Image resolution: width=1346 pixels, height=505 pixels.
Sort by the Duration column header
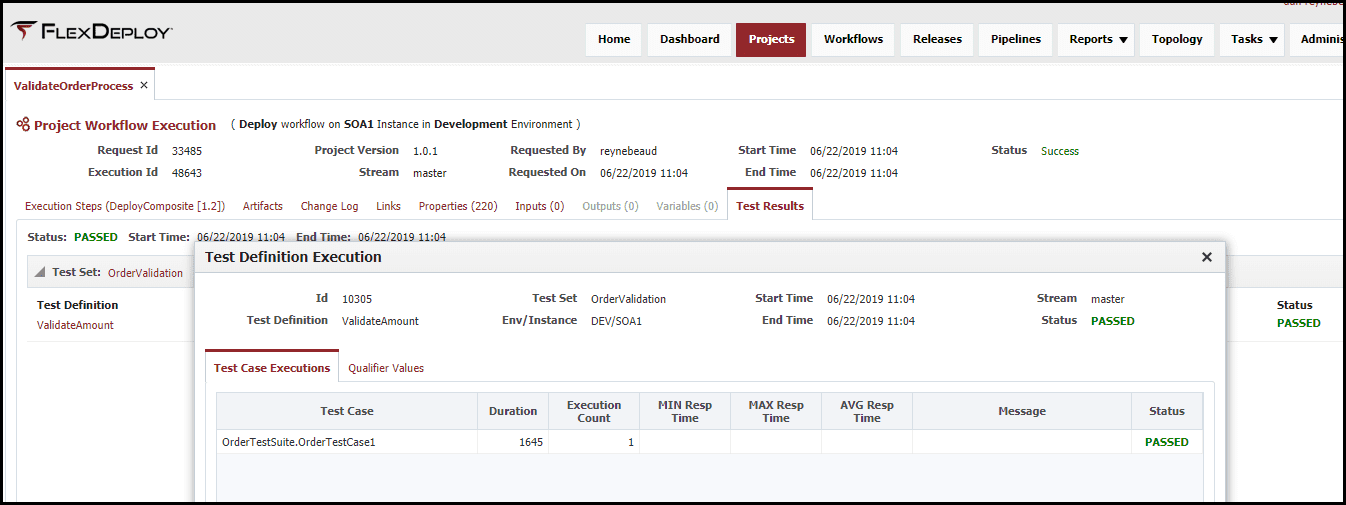pyautogui.click(x=513, y=411)
